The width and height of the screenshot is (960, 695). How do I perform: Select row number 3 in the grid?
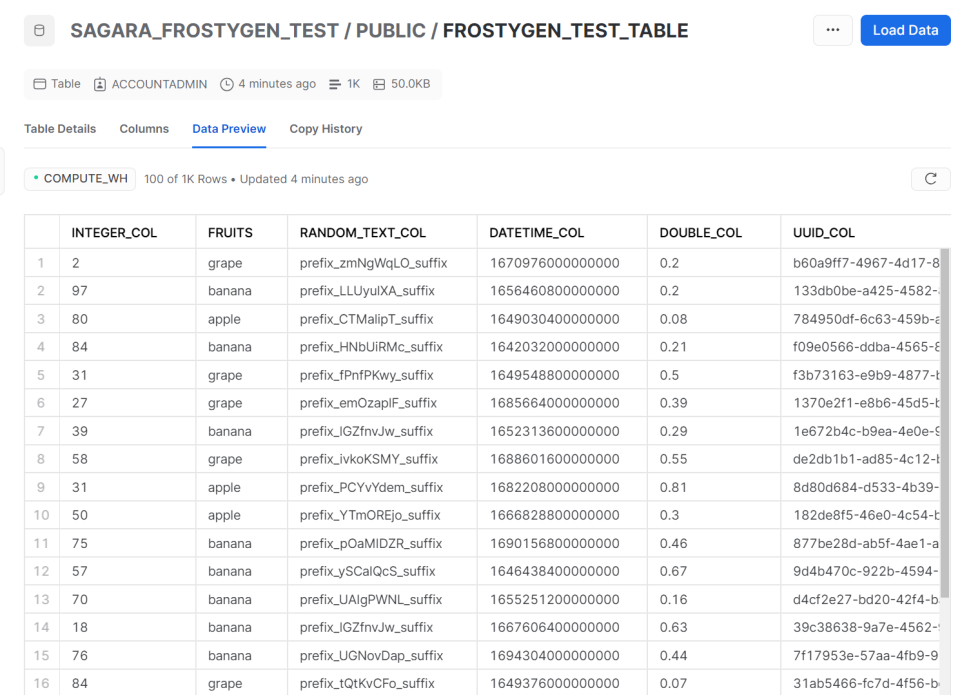click(x=40, y=318)
